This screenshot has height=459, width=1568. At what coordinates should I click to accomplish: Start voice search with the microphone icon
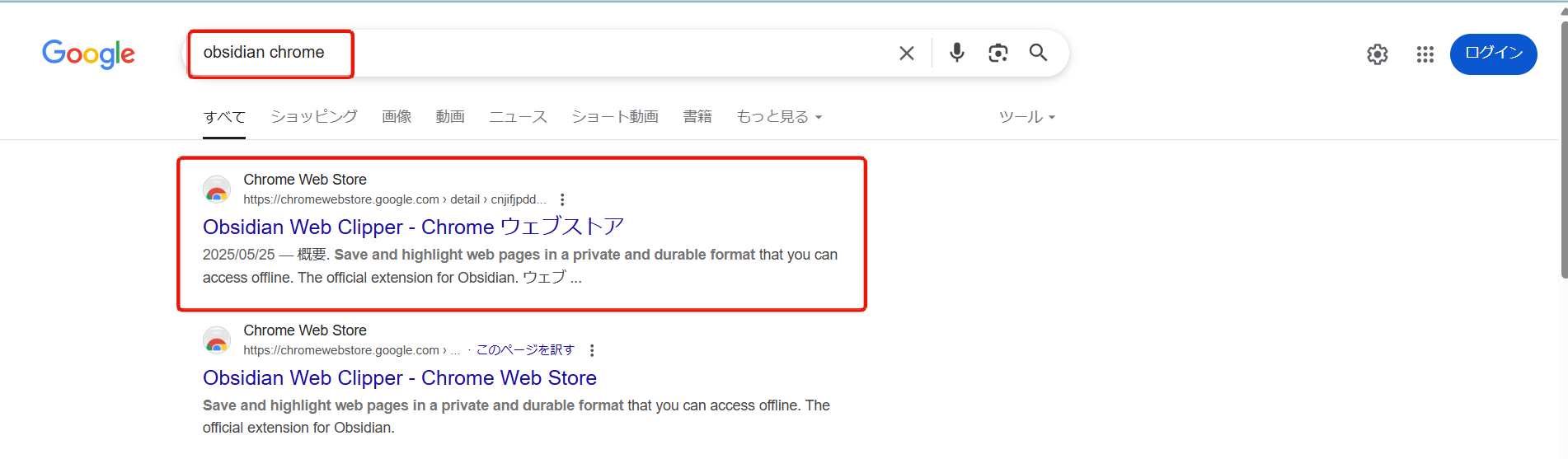tap(956, 53)
